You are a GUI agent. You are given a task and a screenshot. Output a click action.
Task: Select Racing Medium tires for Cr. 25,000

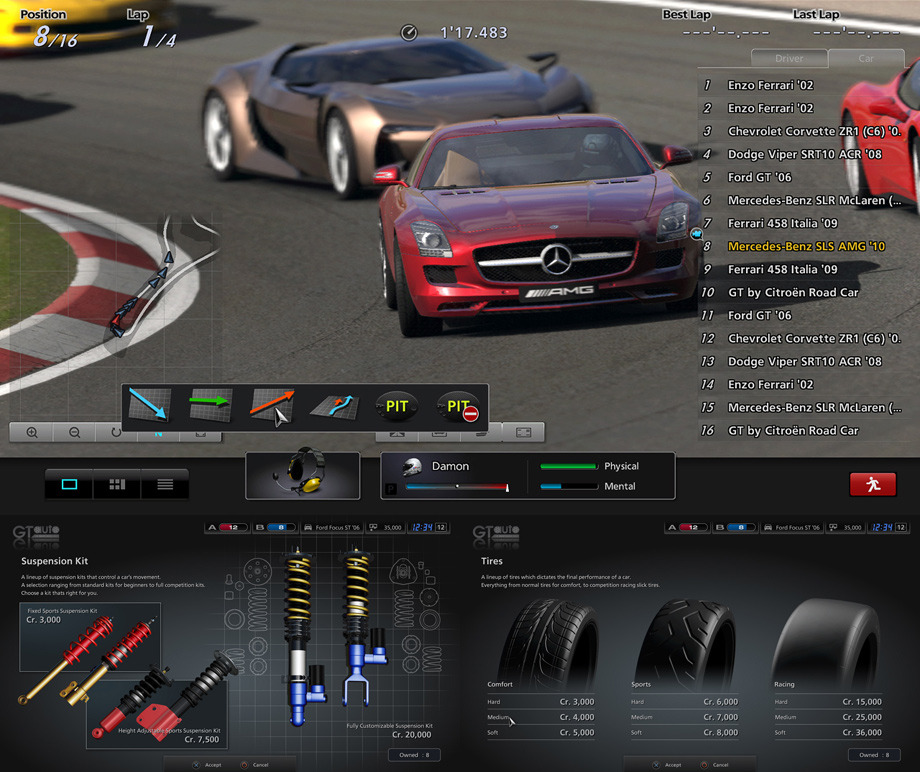click(x=828, y=717)
